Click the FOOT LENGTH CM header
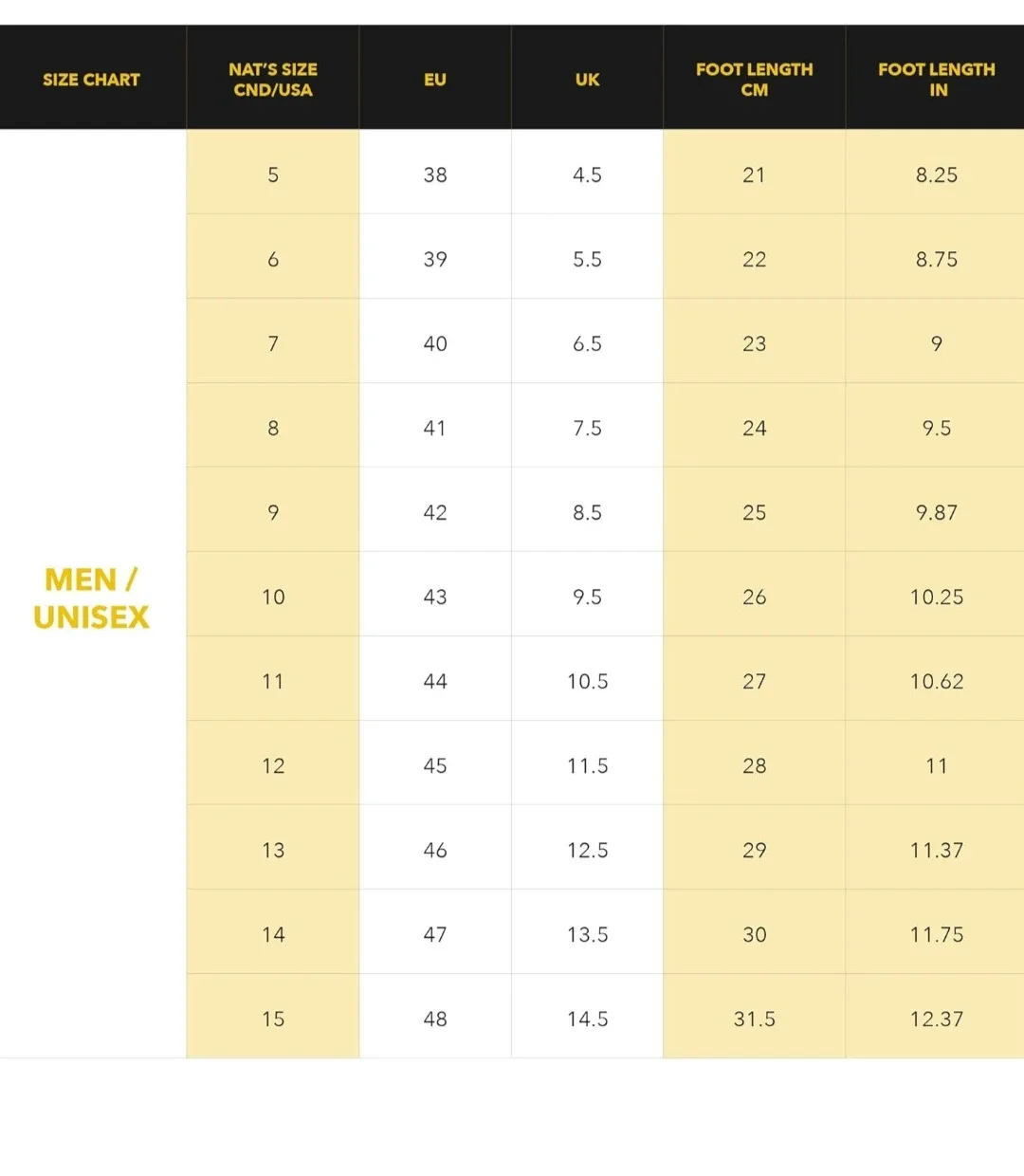This screenshot has width=1024, height=1176. [754, 80]
